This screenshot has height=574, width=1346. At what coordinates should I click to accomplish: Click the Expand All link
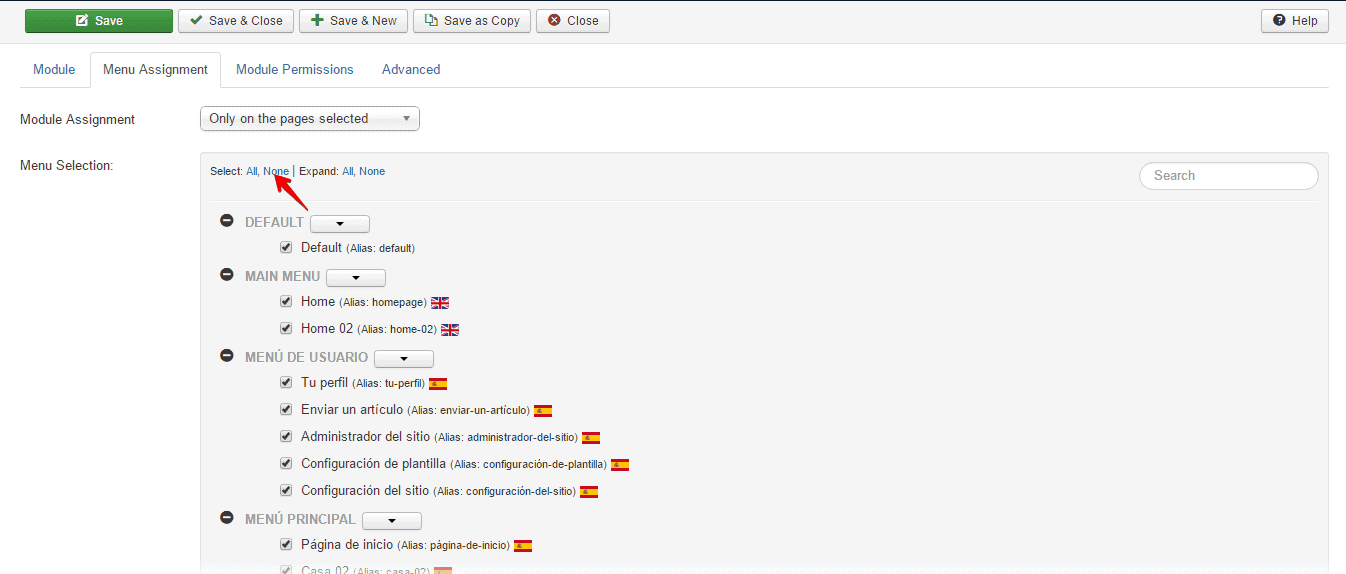point(348,172)
